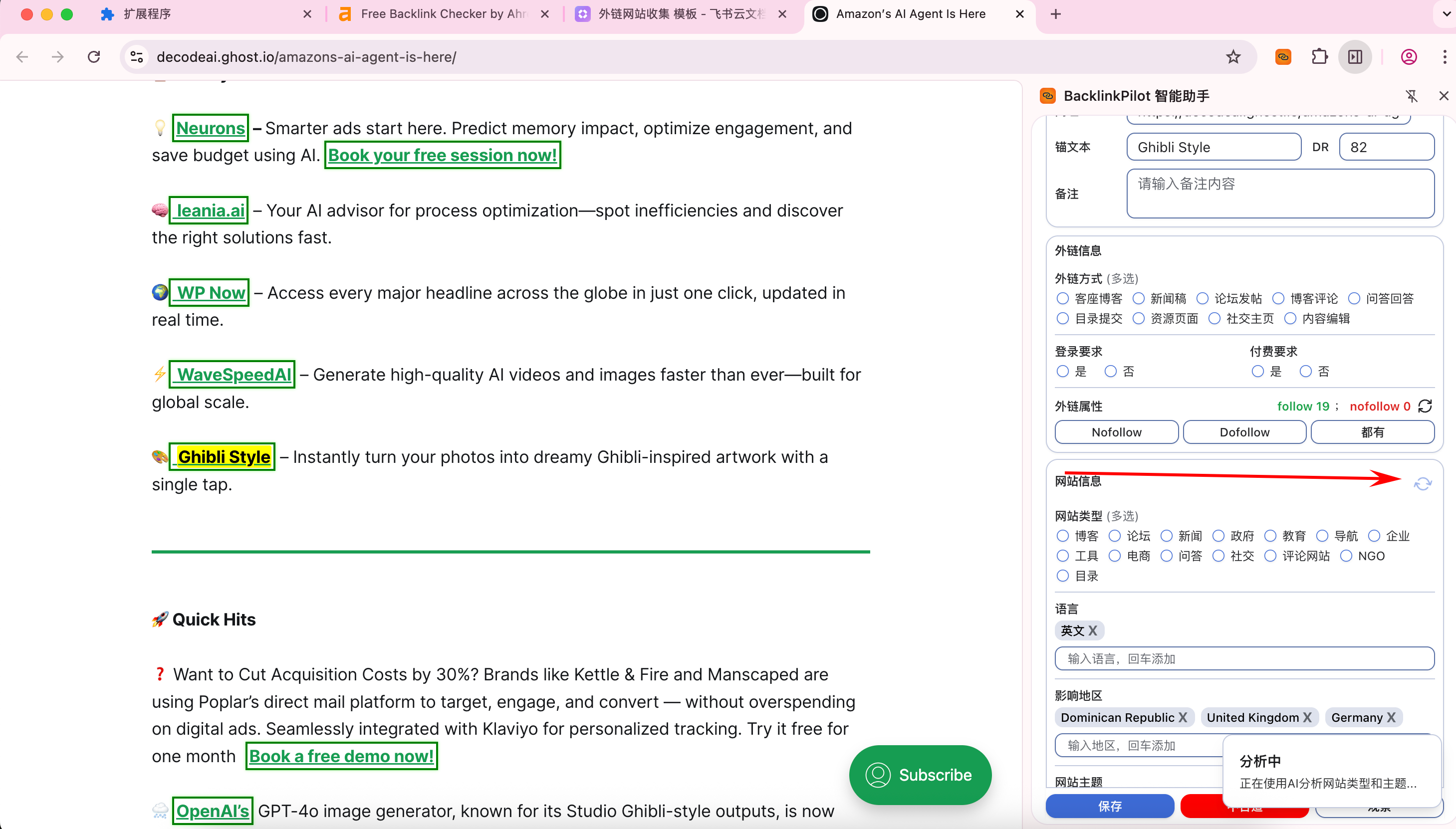The width and height of the screenshot is (1456, 829).
Task: Click the DR value field
Action: pyautogui.click(x=1386, y=147)
